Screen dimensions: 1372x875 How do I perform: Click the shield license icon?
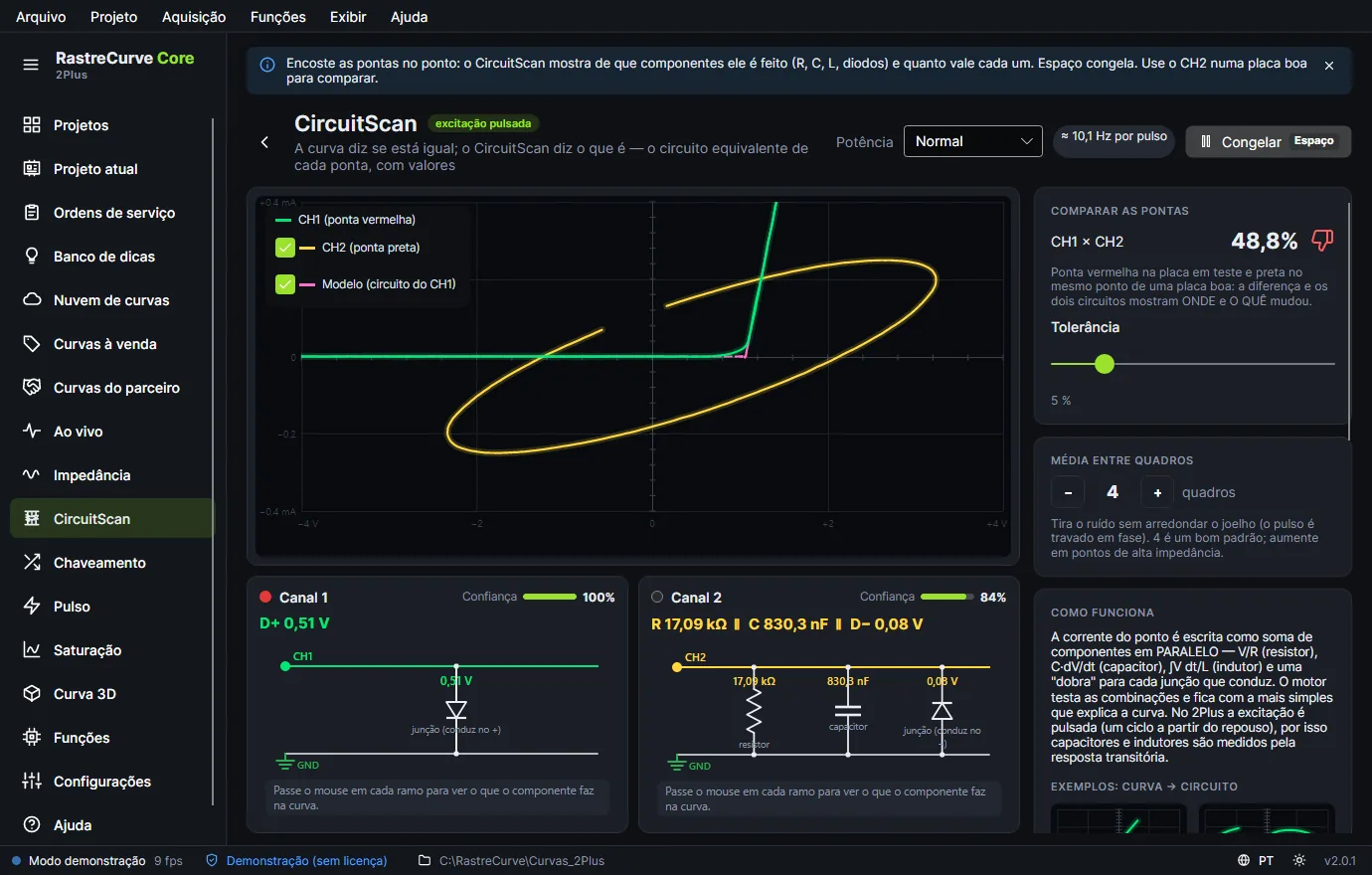[x=212, y=860]
